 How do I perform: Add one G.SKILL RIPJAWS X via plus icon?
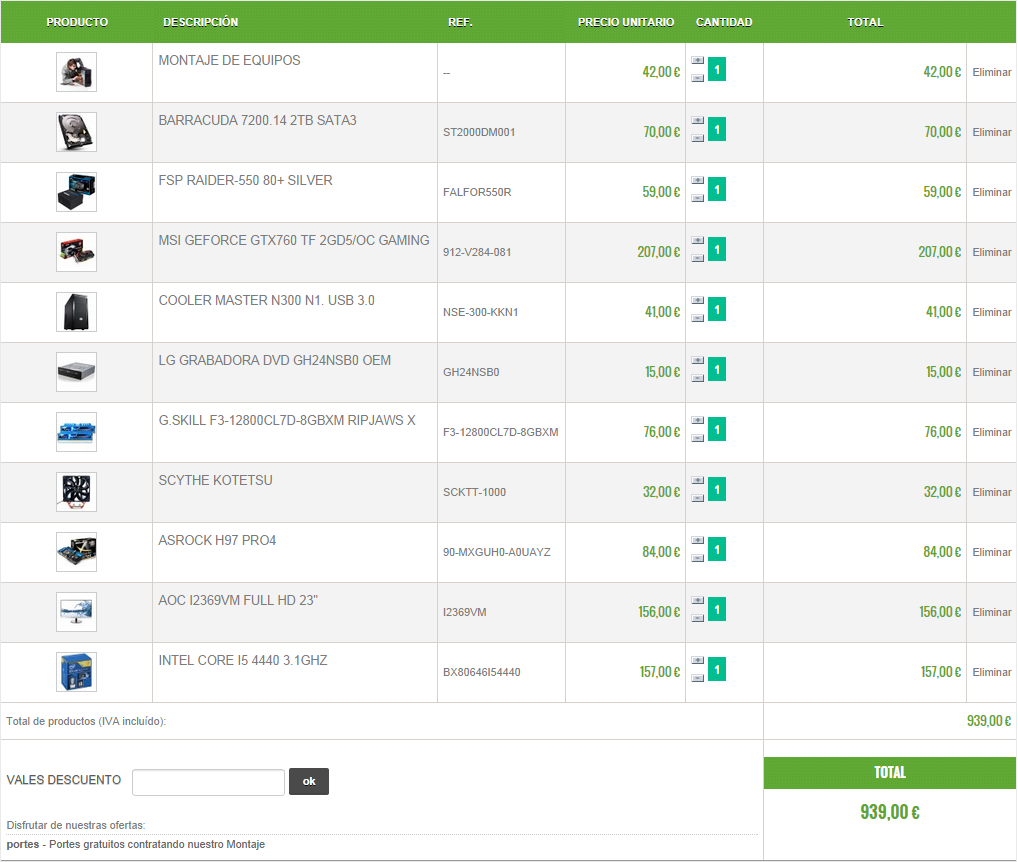697,421
